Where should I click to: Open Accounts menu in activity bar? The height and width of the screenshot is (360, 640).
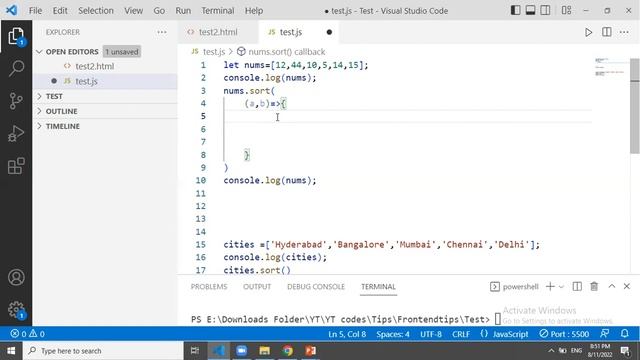point(16,278)
